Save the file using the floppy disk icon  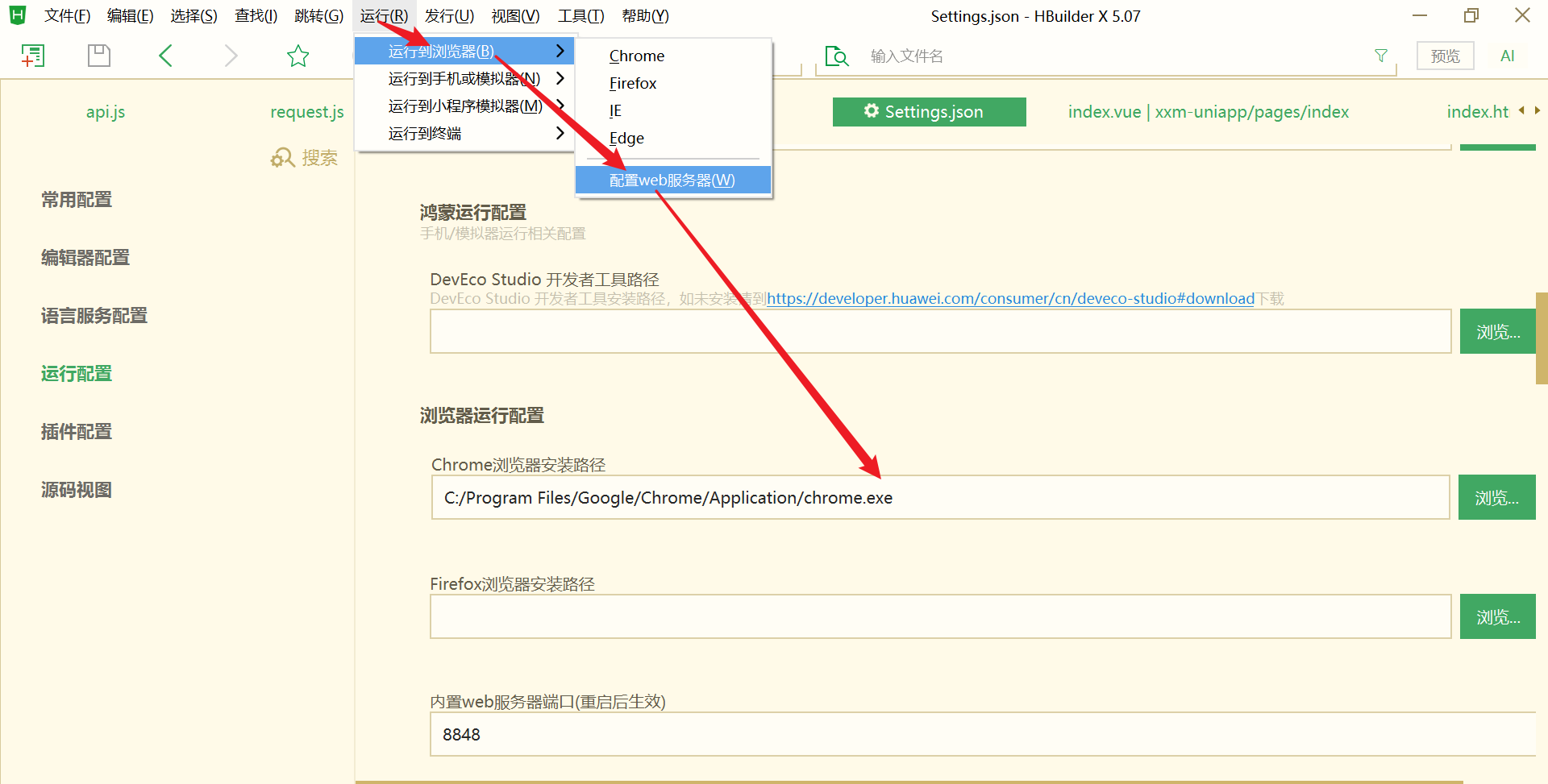[x=99, y=56]
